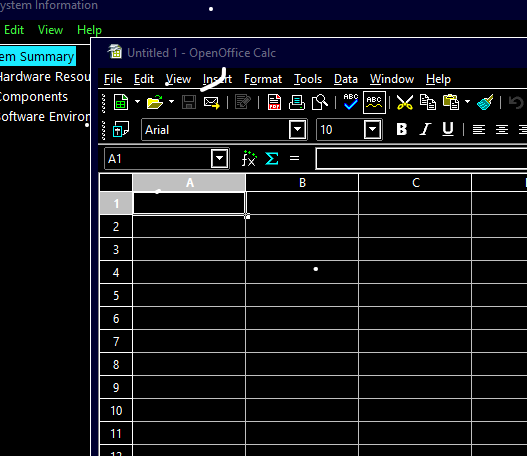The width and height of the screenshot is (527, 456).
Task: Center text horizontally
Action: click(502, 130)
